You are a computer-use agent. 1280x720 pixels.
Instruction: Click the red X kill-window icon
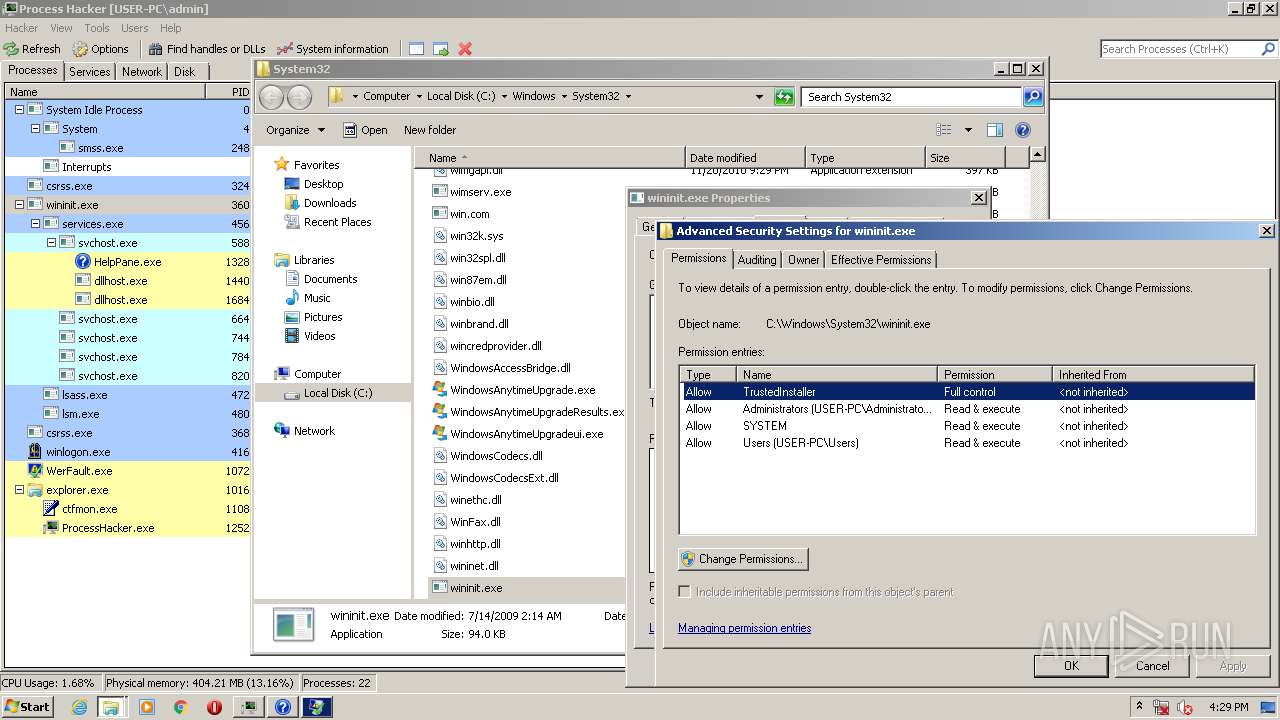click(465, 48)
